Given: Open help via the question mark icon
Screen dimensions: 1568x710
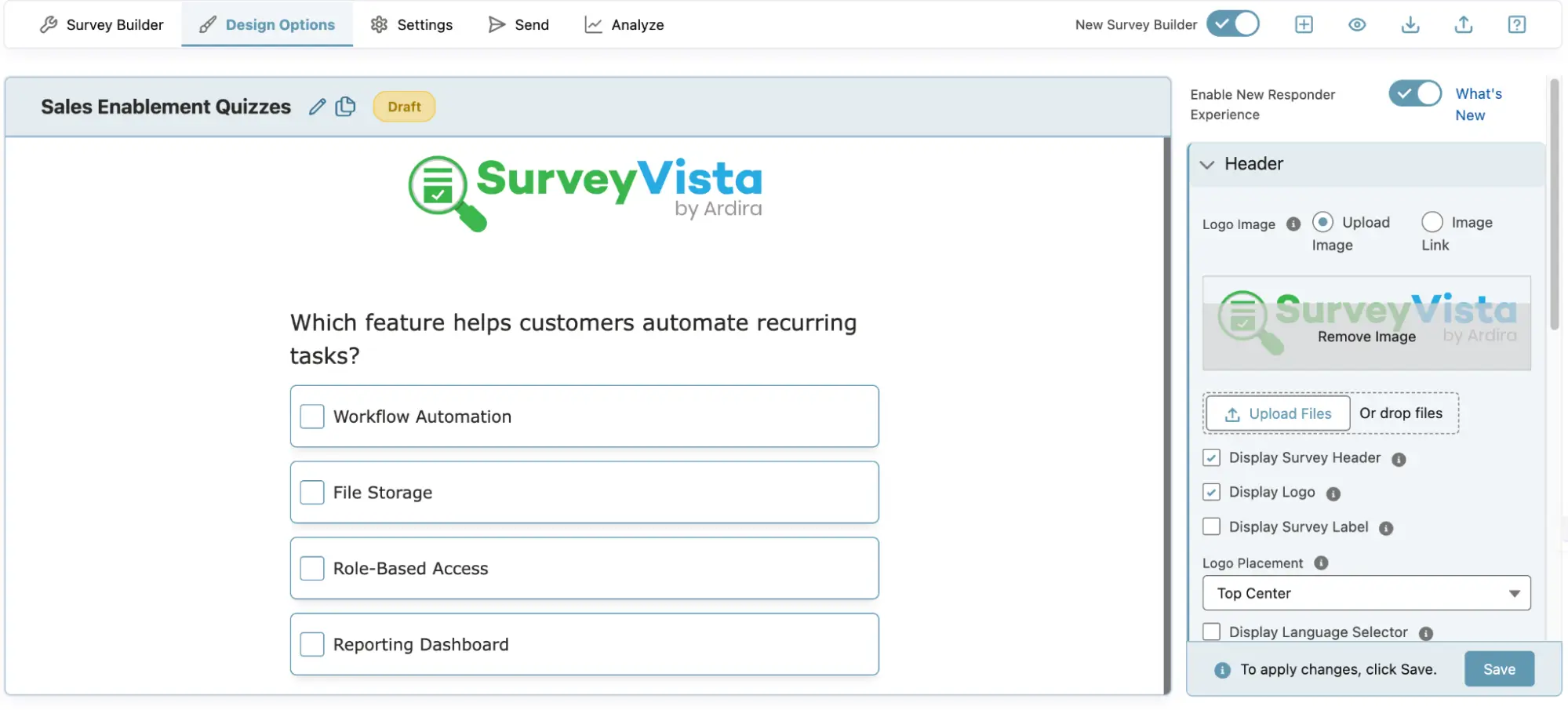Looking at the screenshot, I should pyautogui.click(x=1517, y=24).
